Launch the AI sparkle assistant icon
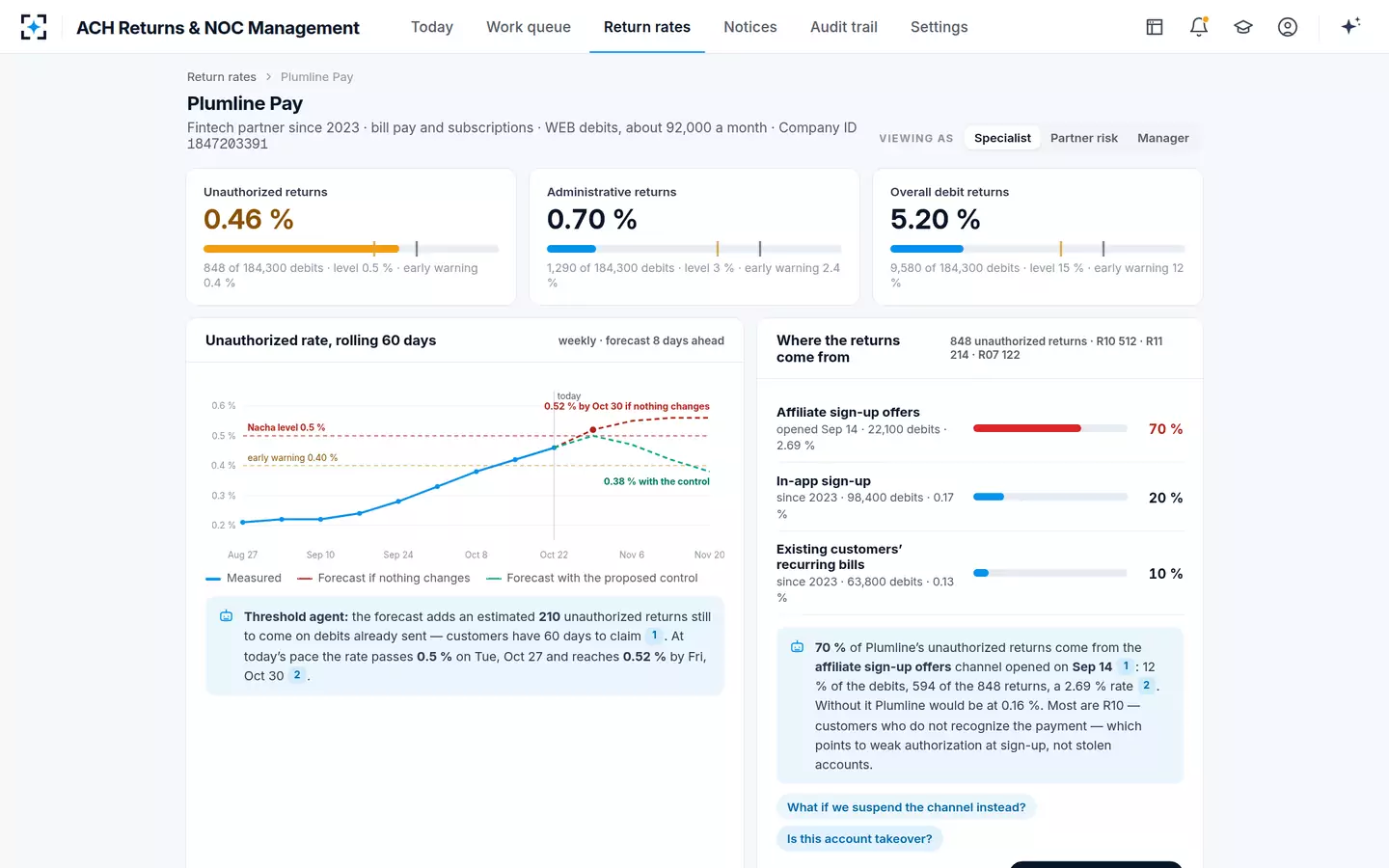 [1350, 26]
